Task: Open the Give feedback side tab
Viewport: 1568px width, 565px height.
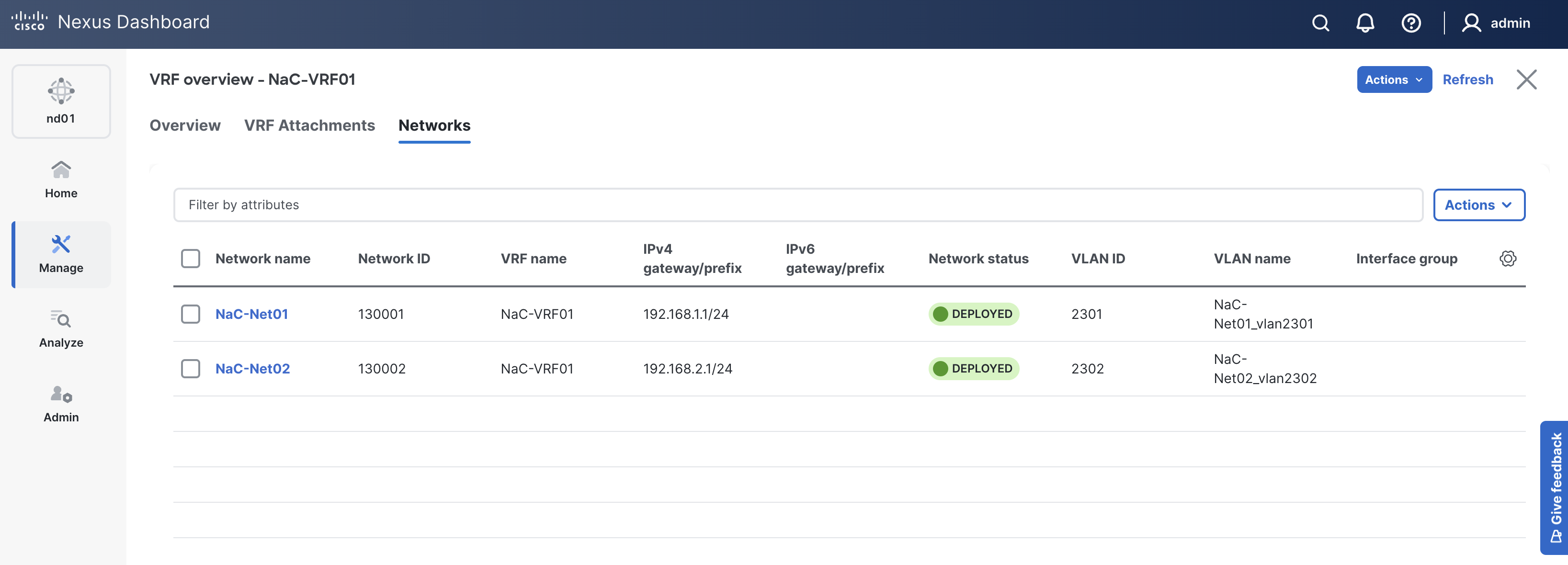Action: [x=1555, y=487]
